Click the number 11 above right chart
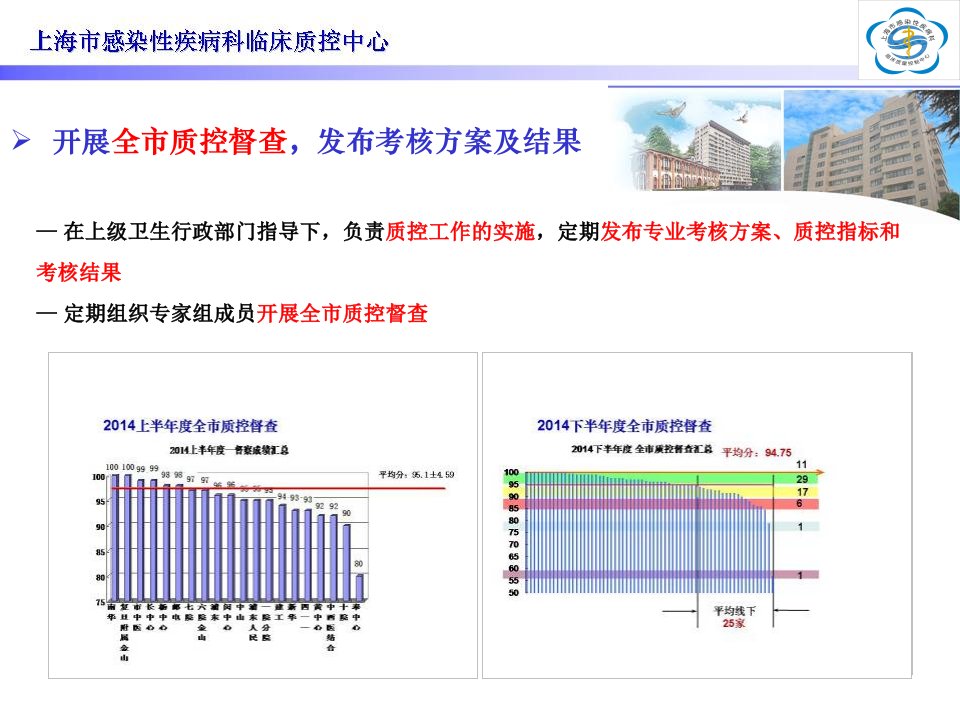960x720 pixels. 801,464
